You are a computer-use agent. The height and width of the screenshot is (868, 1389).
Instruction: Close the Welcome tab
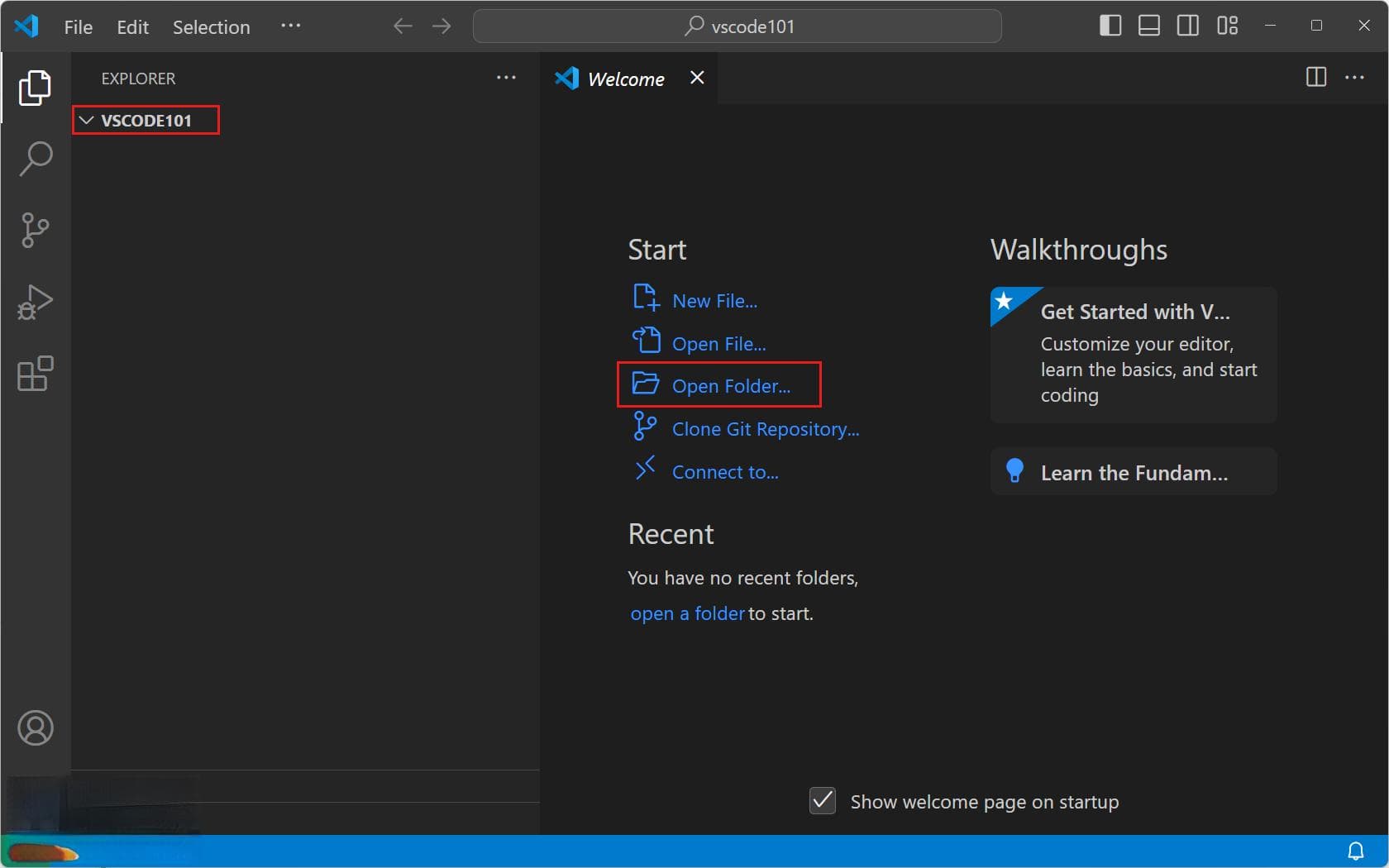coord(697,78)
